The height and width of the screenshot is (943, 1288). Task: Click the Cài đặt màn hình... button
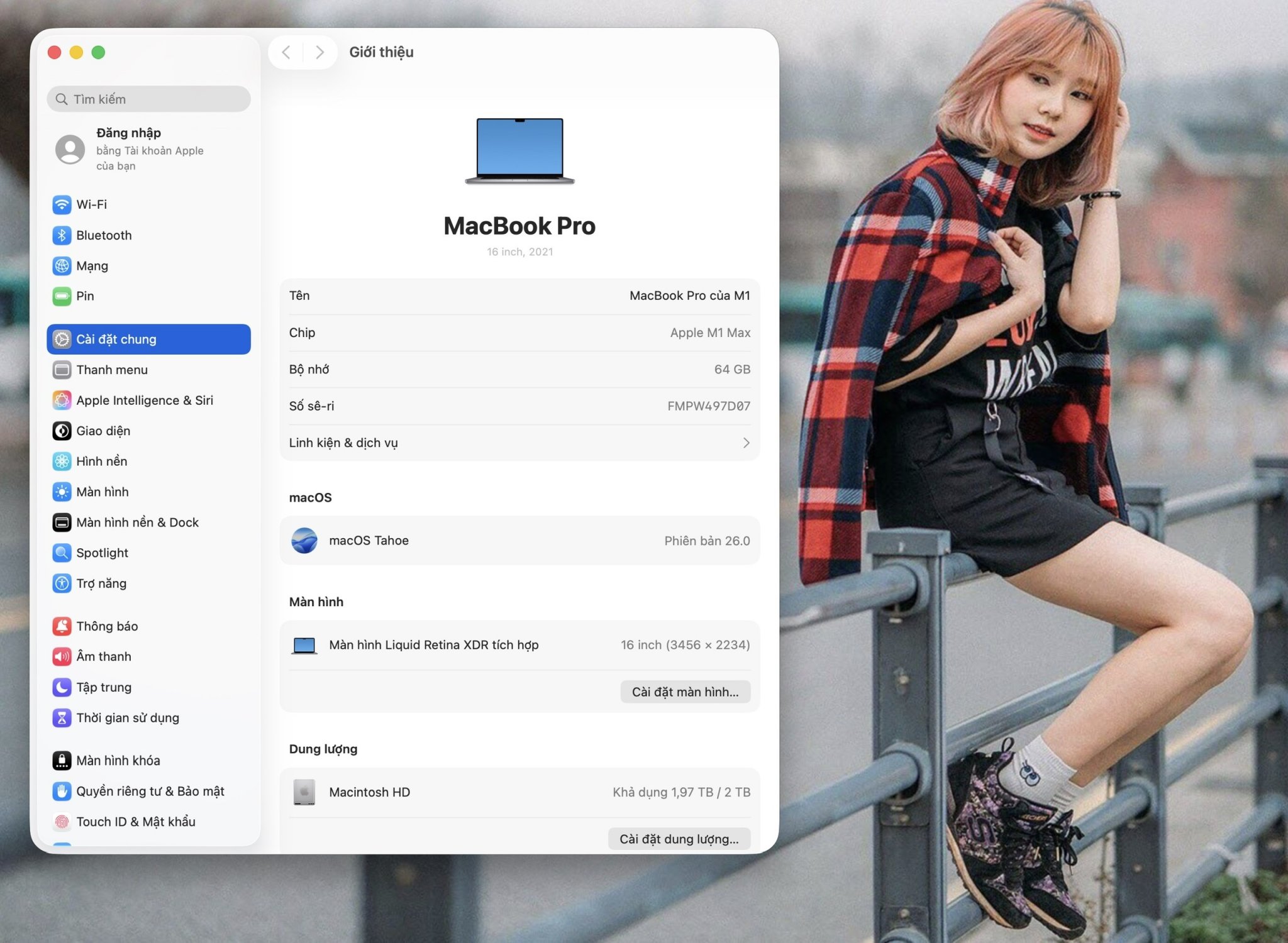pos(685,692)
